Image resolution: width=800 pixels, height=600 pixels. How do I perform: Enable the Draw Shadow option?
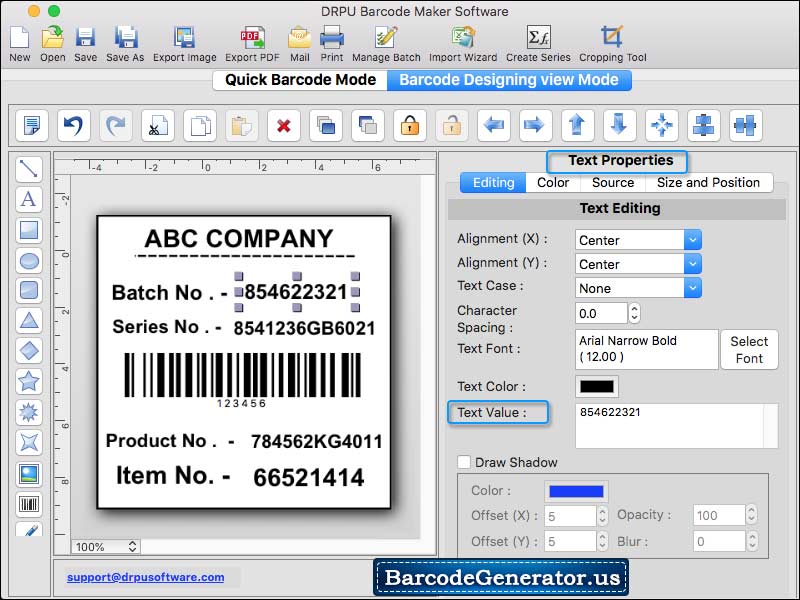point(464,462)
